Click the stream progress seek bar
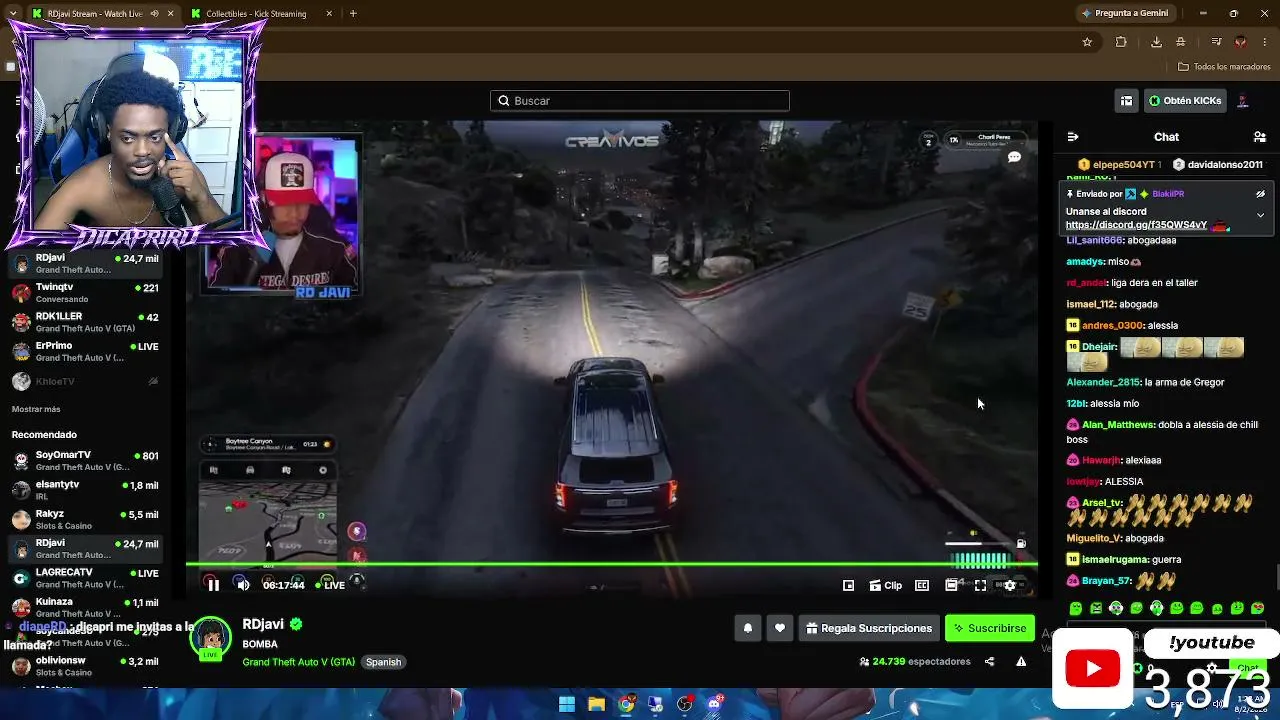This screenshot has width=1280, height=720. point(612,565)
